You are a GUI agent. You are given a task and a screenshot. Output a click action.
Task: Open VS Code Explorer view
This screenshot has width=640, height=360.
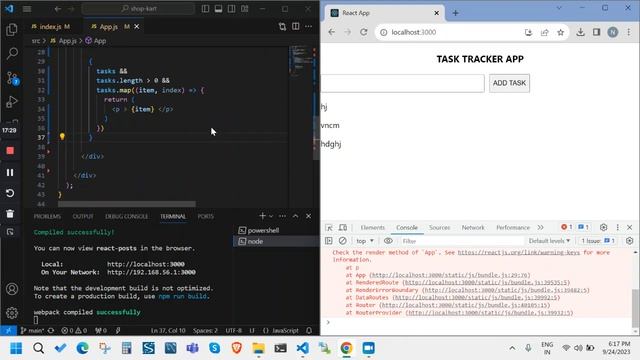[x=12, y=29]
